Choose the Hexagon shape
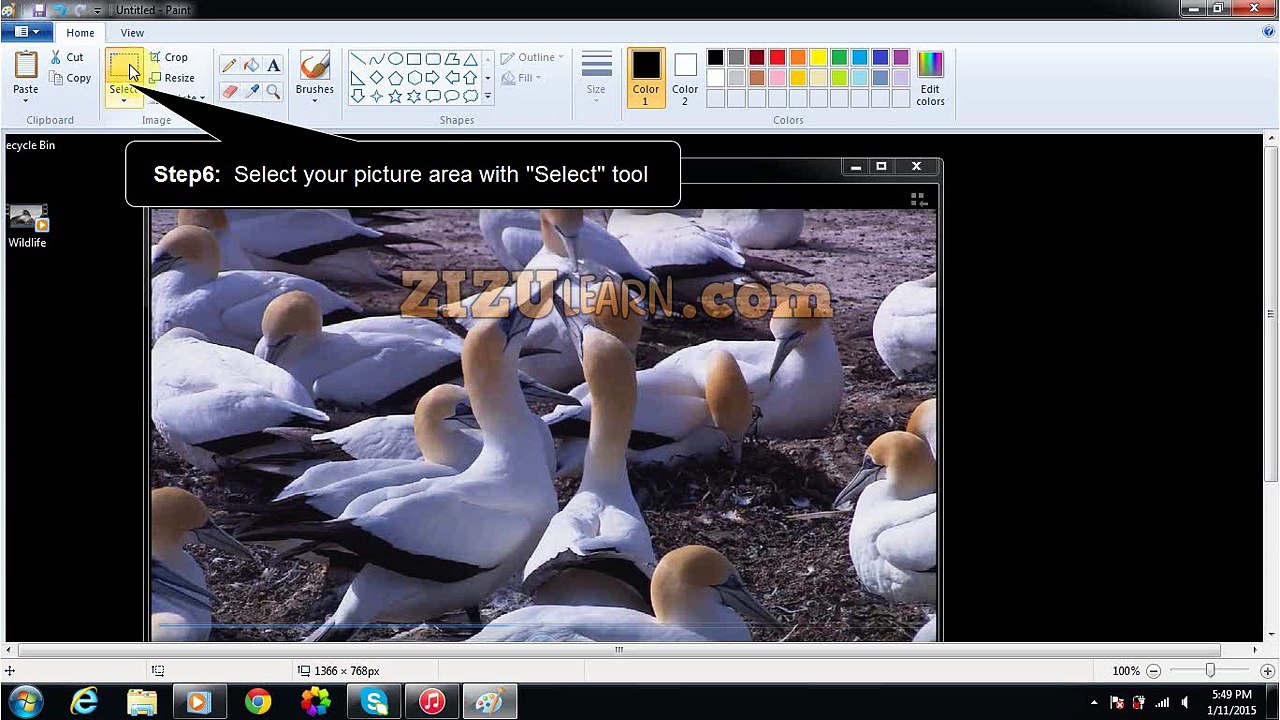 click(x=414, y=78)
